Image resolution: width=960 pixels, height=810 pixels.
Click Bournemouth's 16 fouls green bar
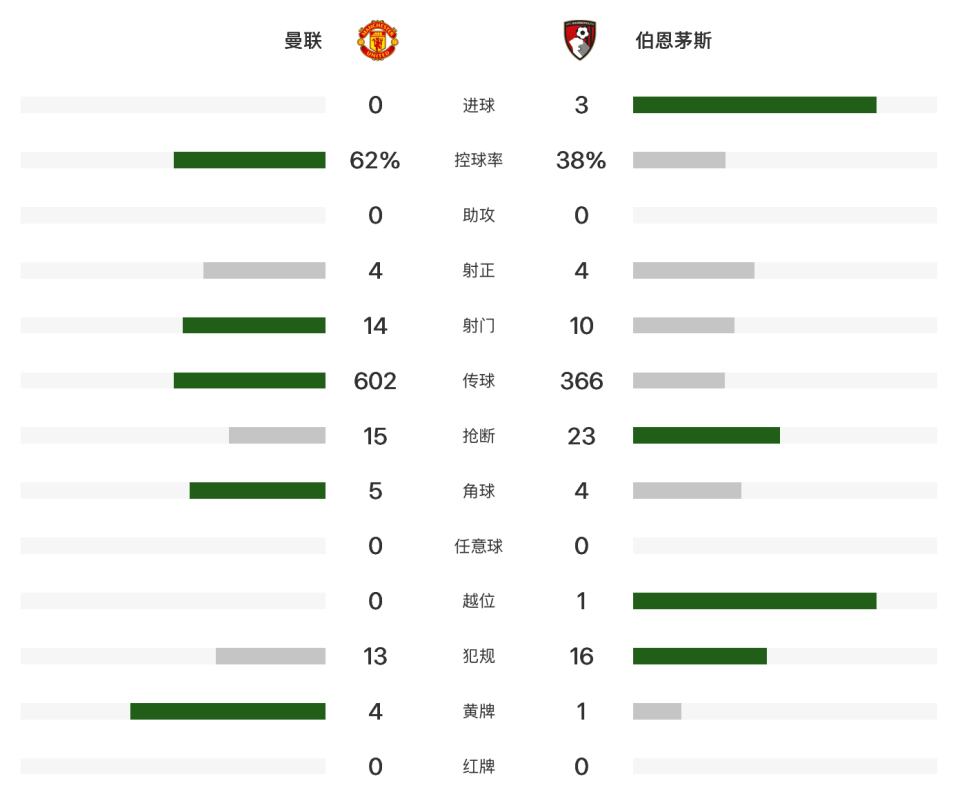tap(700, 656)
